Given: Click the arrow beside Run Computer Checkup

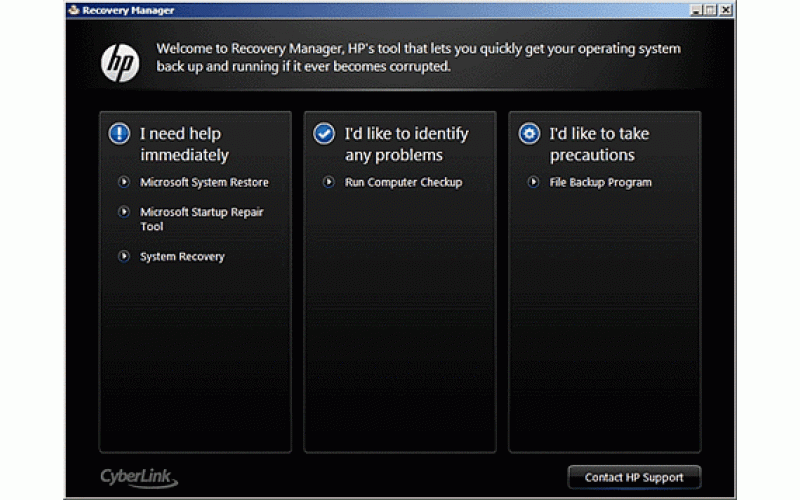Looking at the screenshot, I should pos(329,182).
